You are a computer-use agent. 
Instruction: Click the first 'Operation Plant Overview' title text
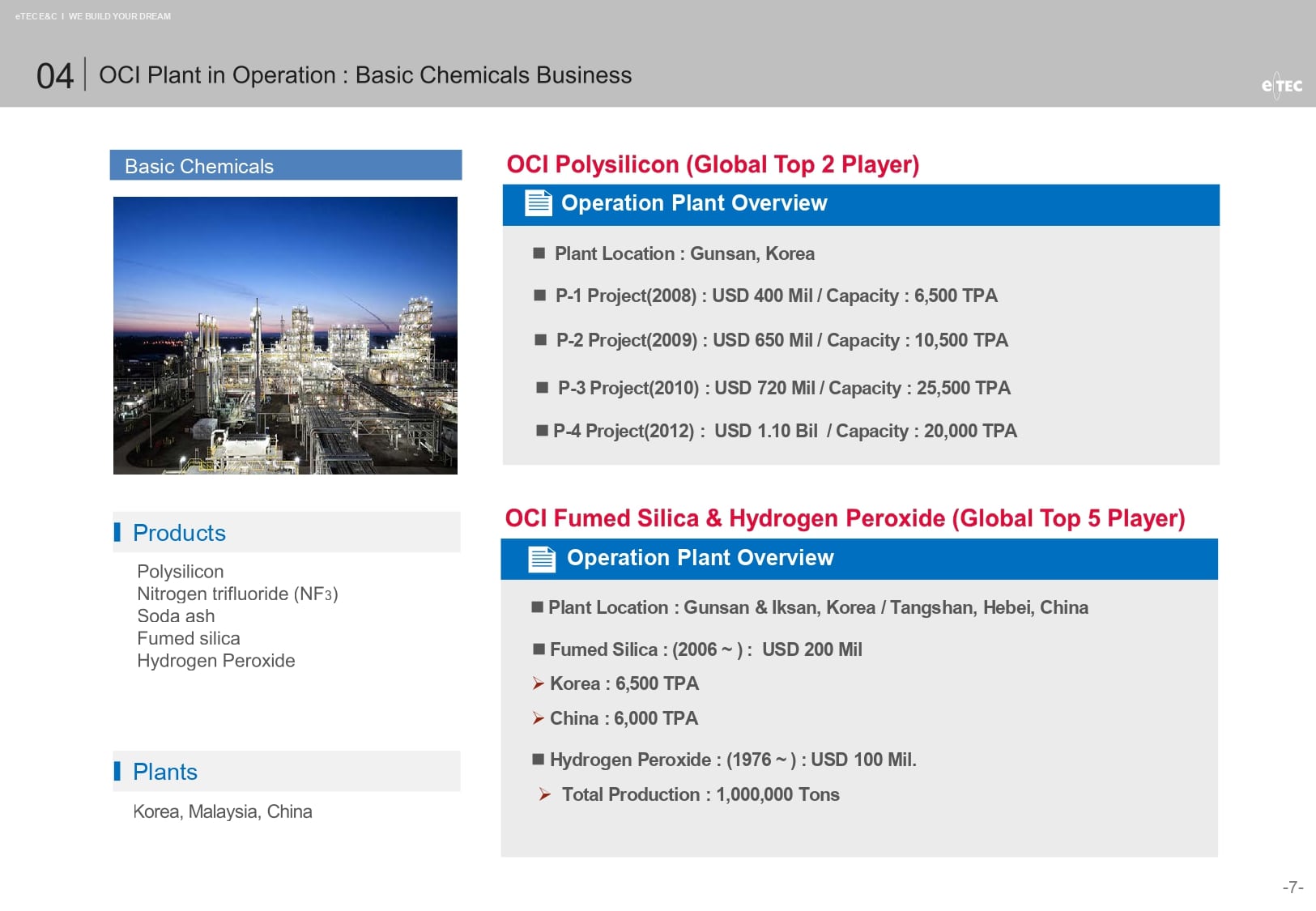[x=694, y=203]
